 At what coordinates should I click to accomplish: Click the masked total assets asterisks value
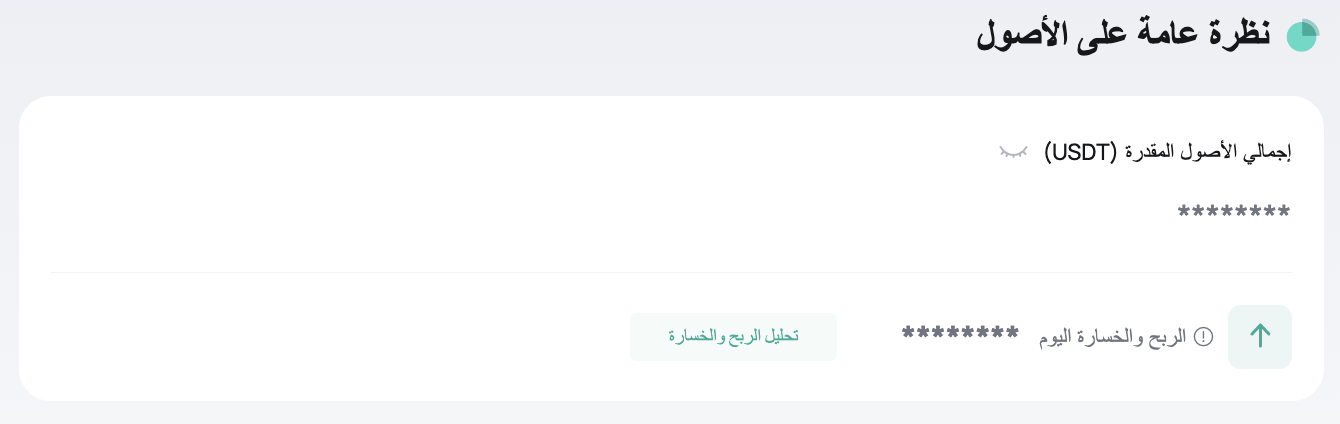tap(1234, 213)
